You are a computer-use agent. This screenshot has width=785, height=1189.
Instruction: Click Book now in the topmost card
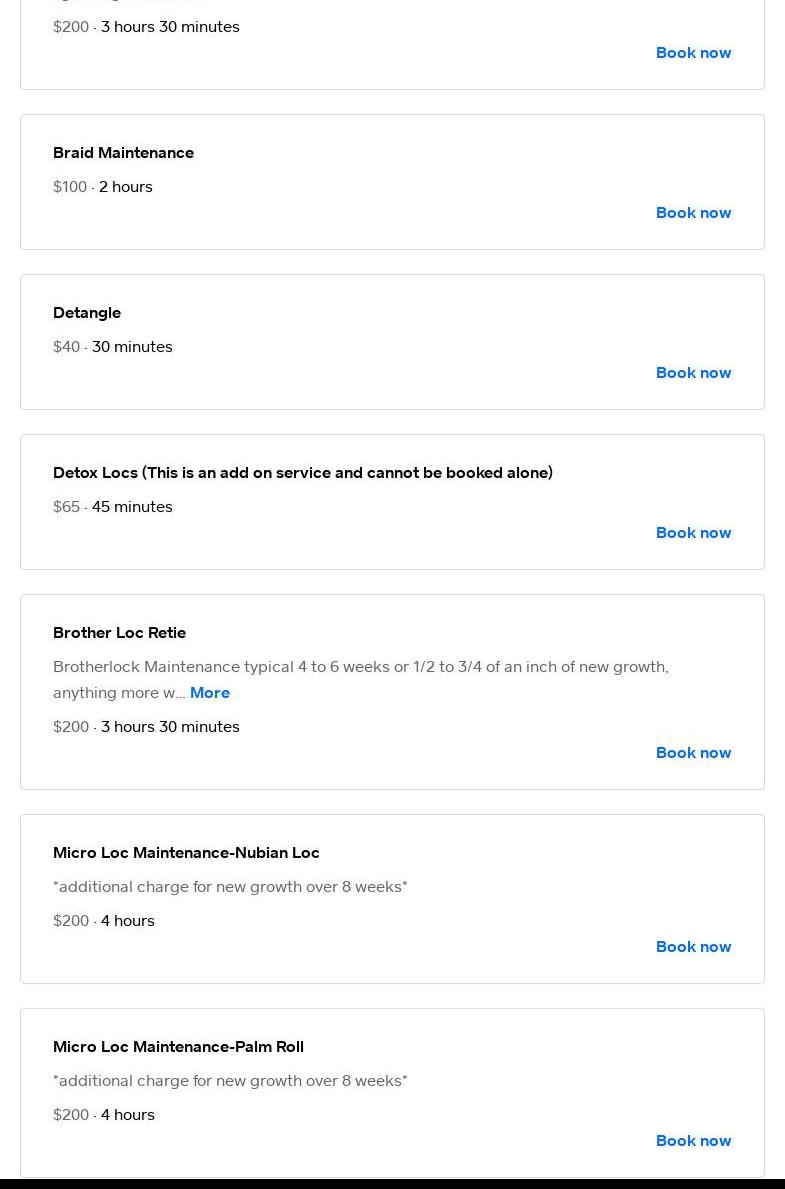pos(693,52)
